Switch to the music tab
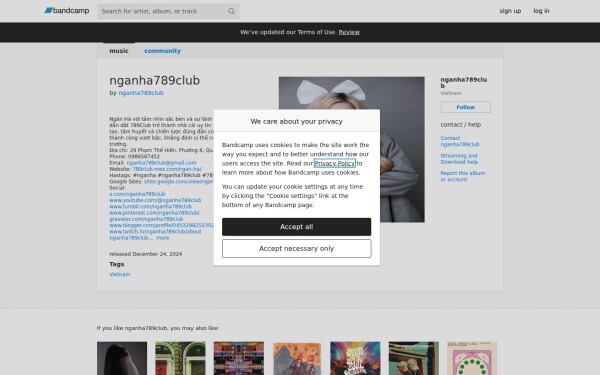 point(119,51)
